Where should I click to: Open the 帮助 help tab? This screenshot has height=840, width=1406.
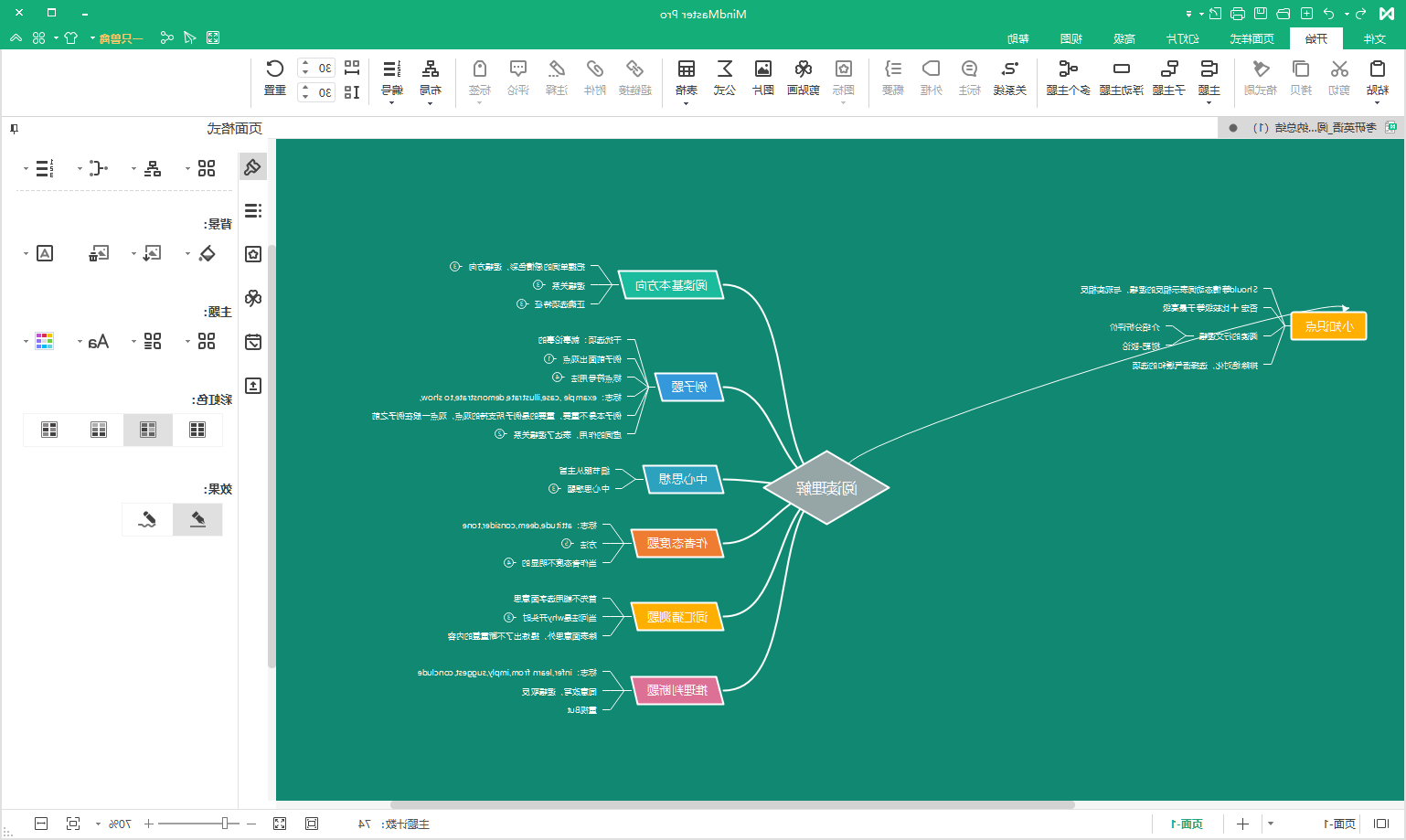click(x=1018, y=38)
